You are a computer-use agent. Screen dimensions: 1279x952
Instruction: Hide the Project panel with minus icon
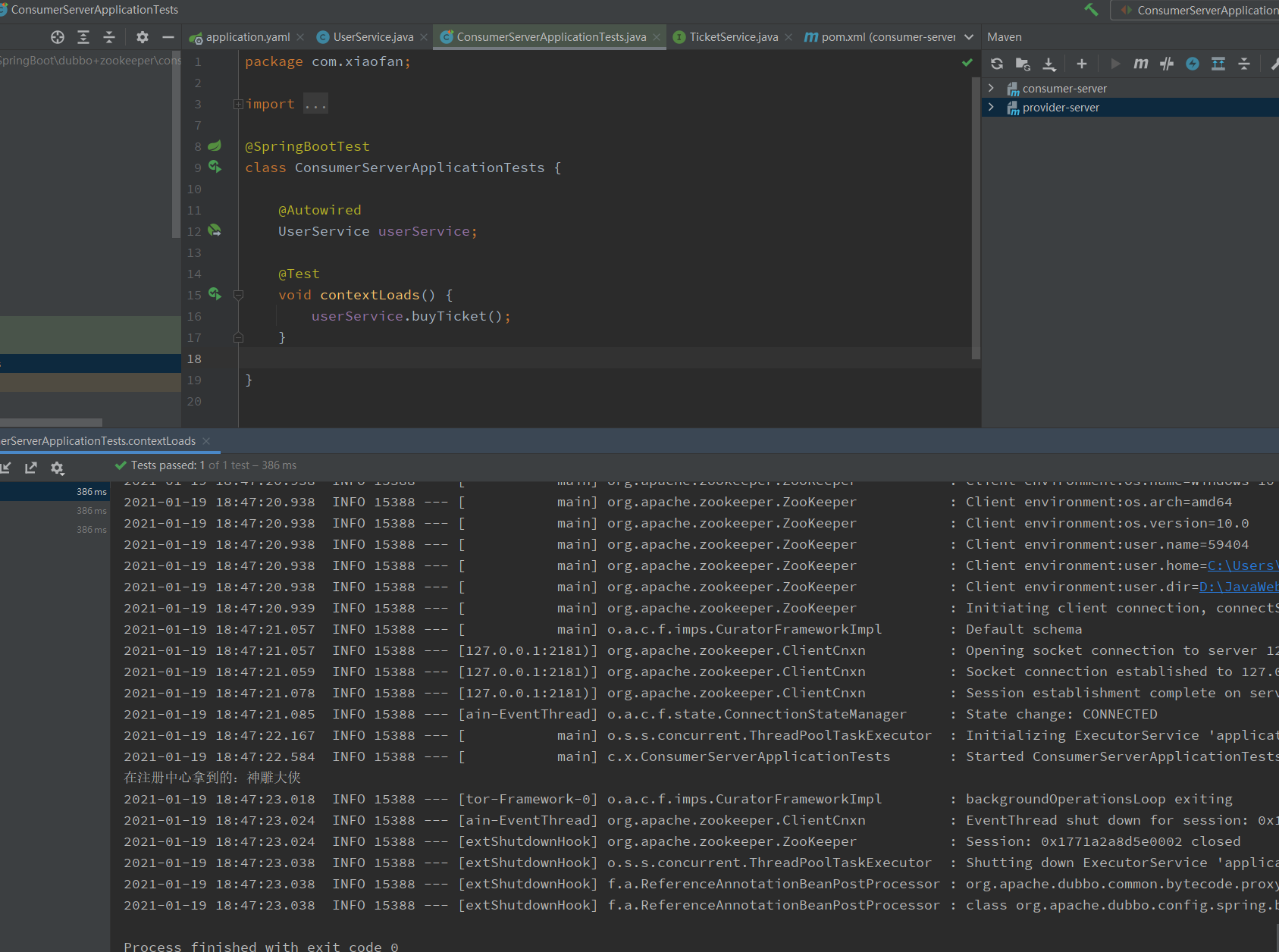click(168, 37)
